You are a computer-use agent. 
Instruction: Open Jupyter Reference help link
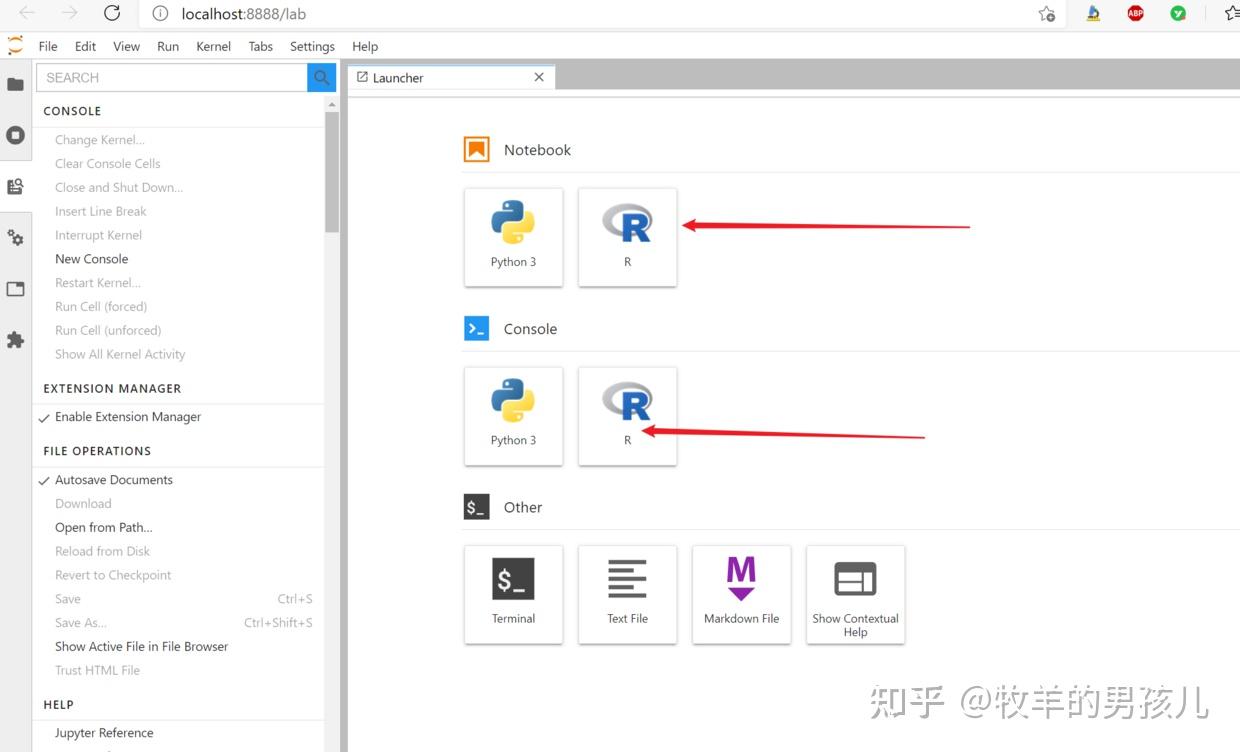[103, 732]
